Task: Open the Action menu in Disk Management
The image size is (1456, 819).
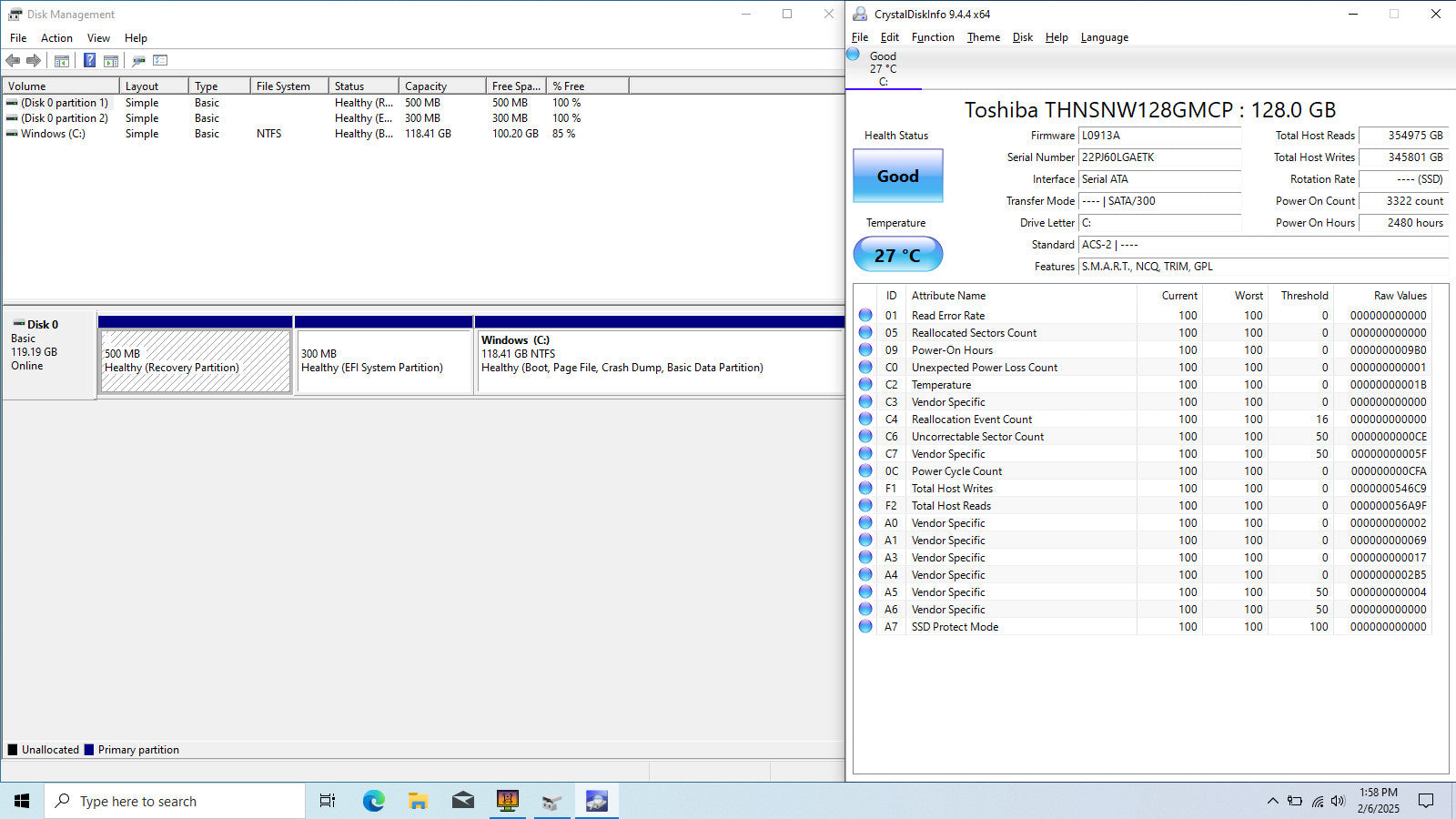Action: coord(56,38)
